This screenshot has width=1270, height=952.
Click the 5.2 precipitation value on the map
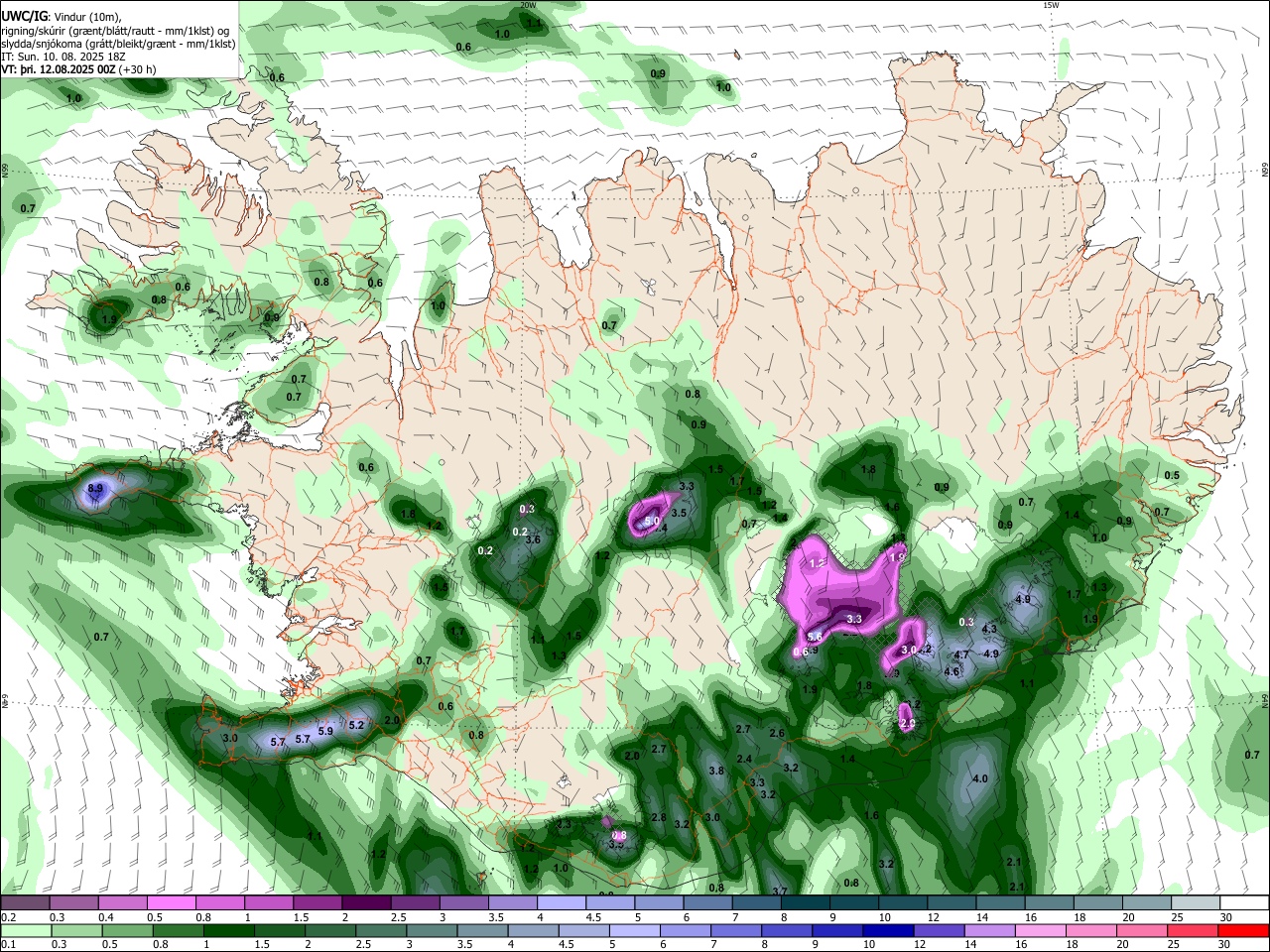click(356, 725)
